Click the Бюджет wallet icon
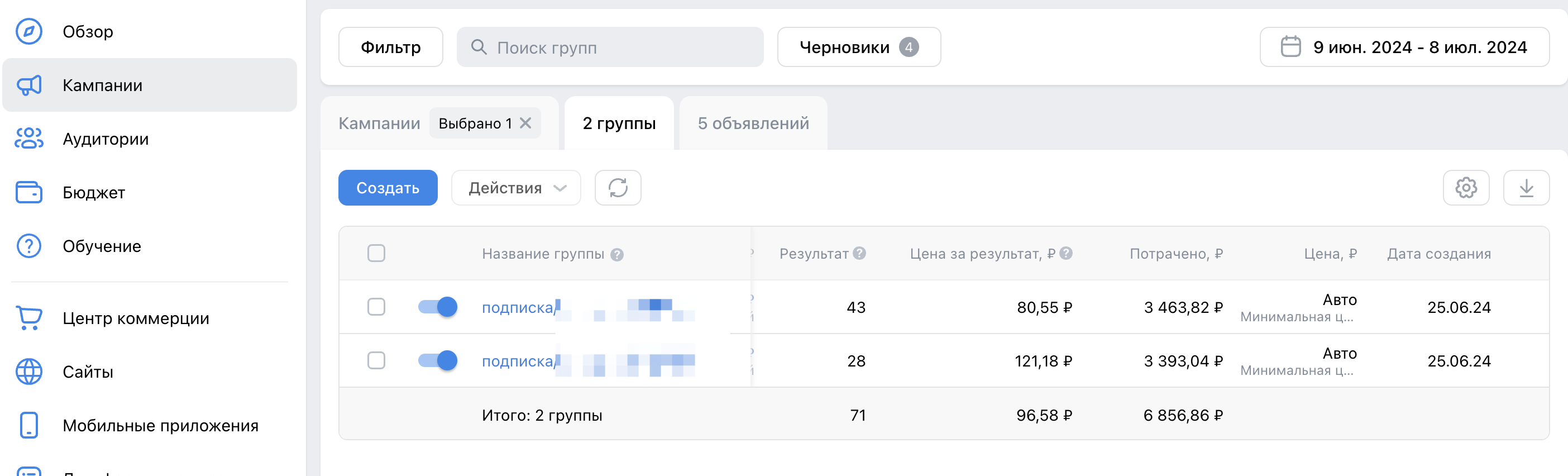The width and height of the screenshot is (1568, 476). point(28,192)
